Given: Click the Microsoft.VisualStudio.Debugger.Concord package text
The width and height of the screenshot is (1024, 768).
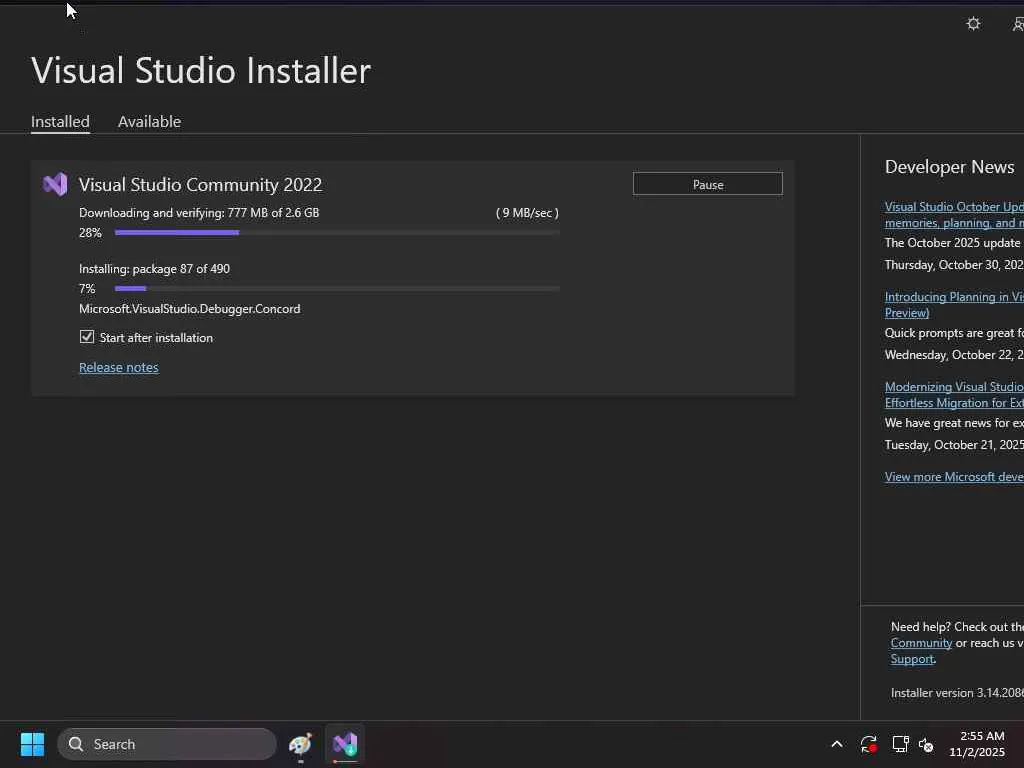Looking at the screenshot, I should (189, 309).
